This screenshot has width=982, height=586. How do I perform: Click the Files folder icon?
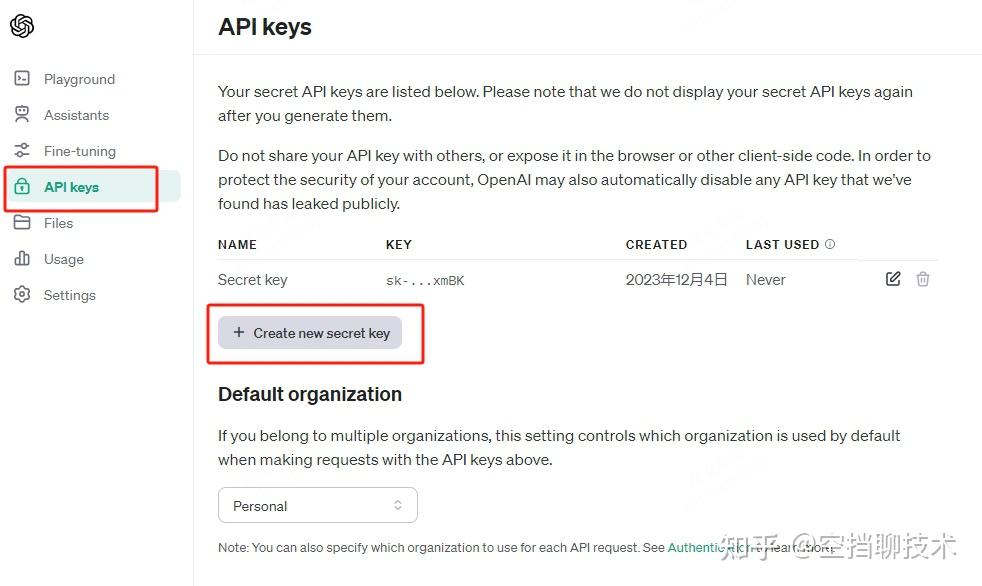[22, 222]
